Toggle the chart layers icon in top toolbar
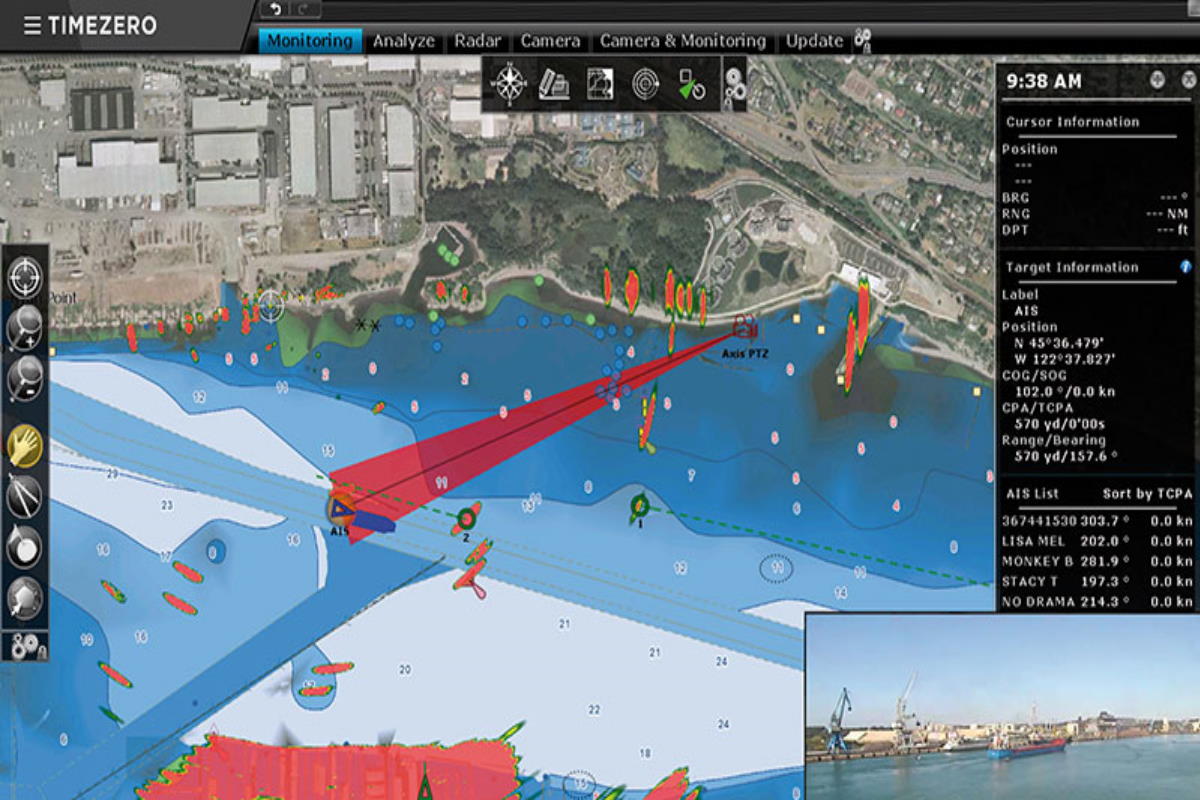This screenshot has height=800, width=1200. coord(599,84)
